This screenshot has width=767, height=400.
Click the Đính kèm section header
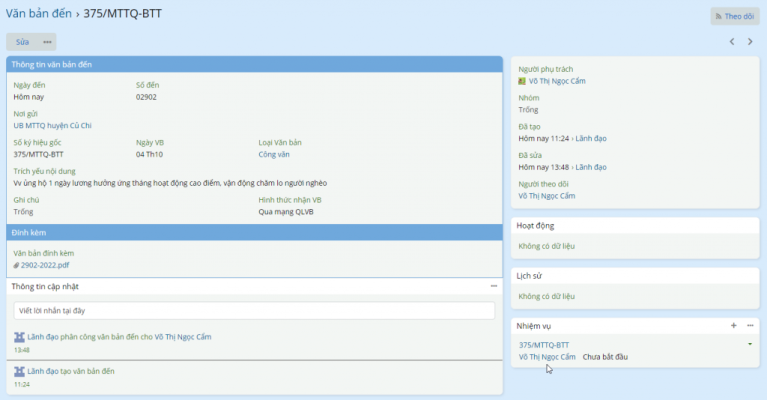pos(254,233)
